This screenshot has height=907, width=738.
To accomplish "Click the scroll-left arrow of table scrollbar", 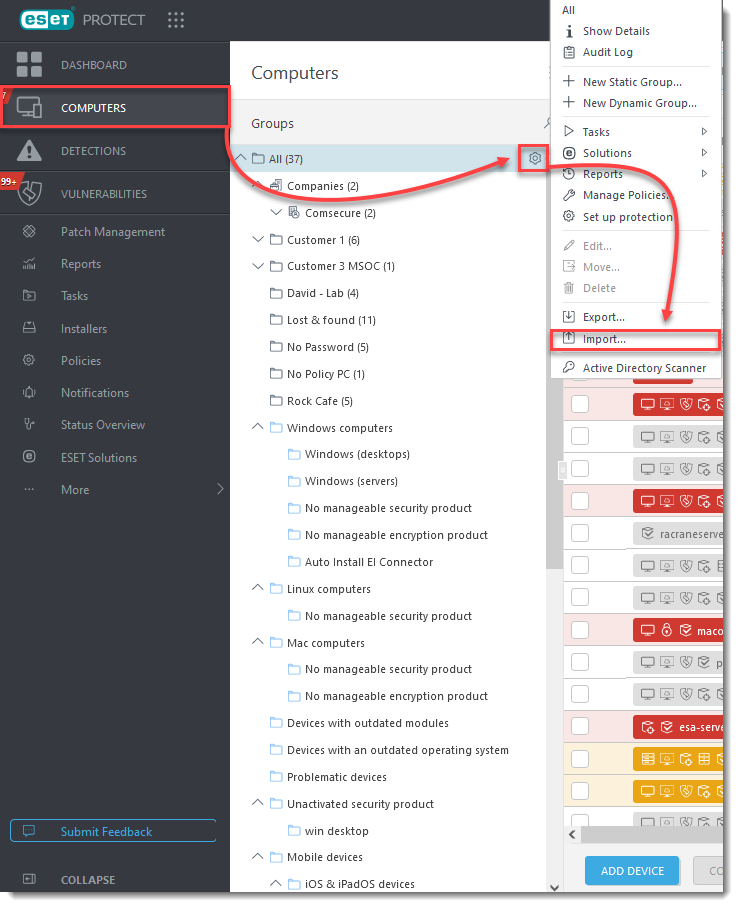I will [x=572, y=835].
